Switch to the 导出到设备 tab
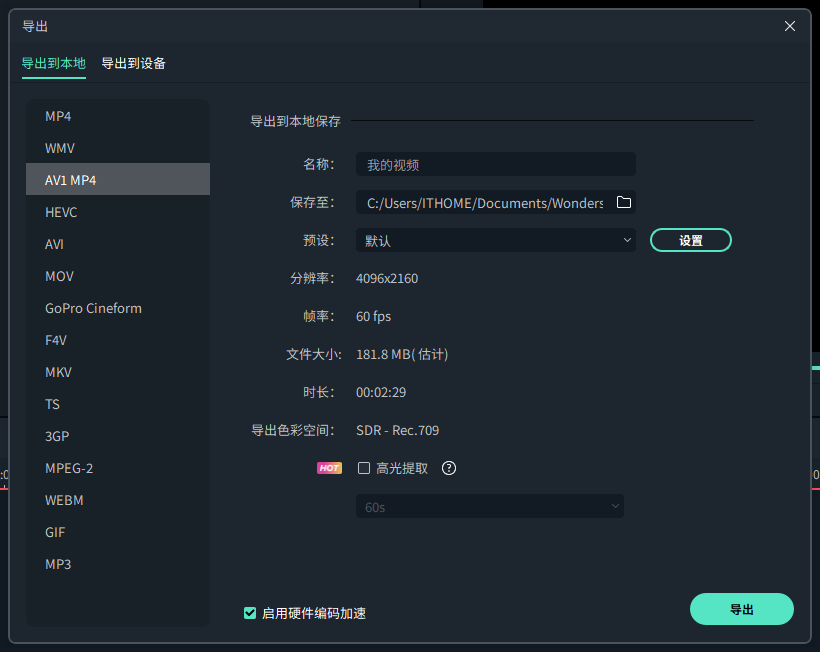This screenshot has width=820, height=652. (133, 64)
